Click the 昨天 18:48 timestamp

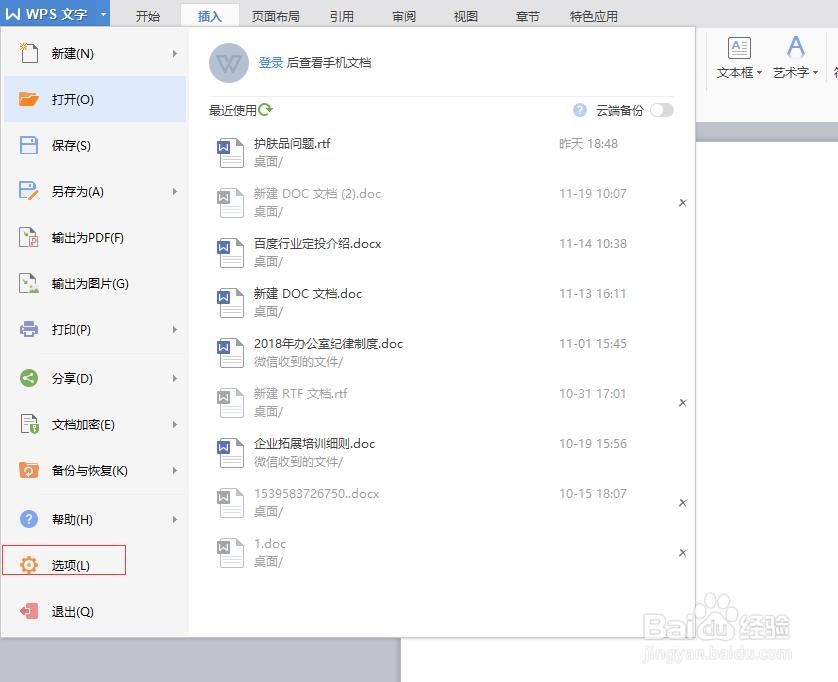click(588, 144)
